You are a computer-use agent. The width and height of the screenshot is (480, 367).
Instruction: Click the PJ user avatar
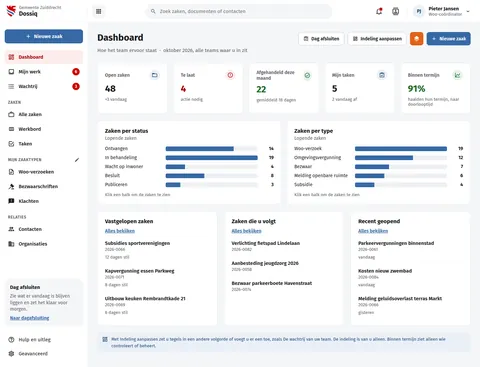coord(419,11)
